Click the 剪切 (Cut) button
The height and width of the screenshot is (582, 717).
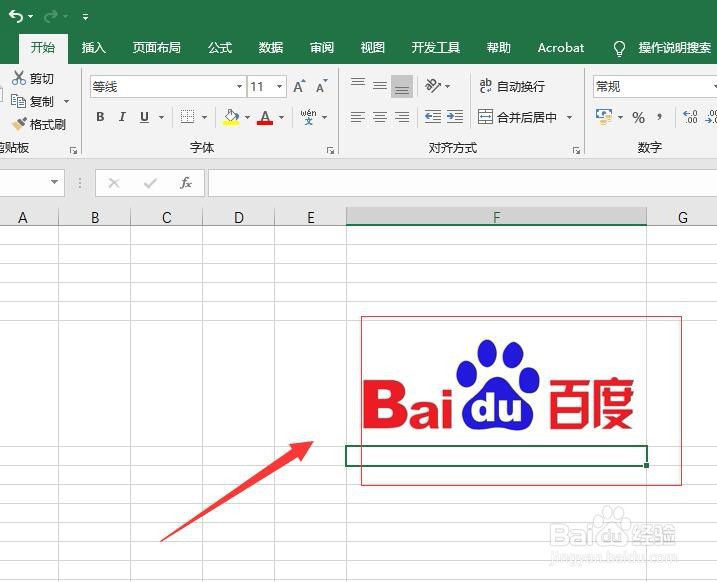click(33, 78)
